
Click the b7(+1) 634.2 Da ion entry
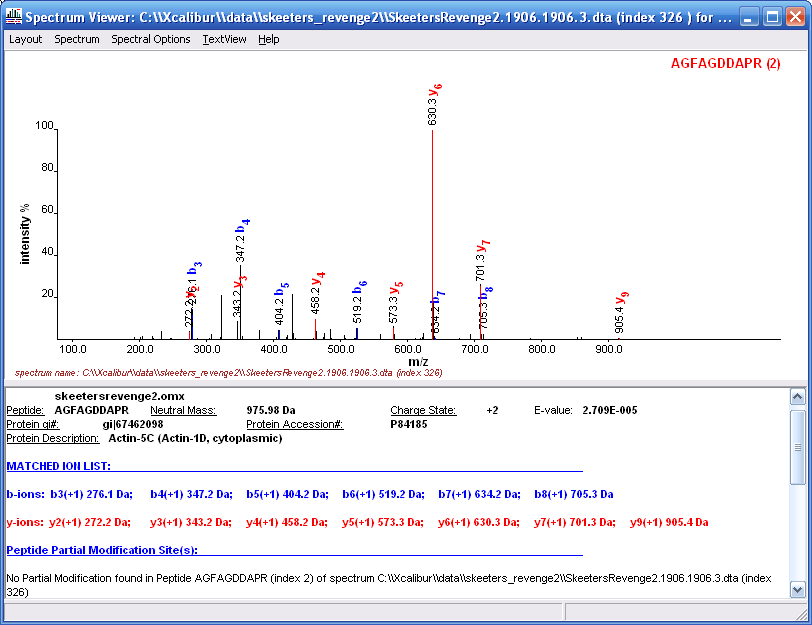pyautogui.click(x=480, y=494)
